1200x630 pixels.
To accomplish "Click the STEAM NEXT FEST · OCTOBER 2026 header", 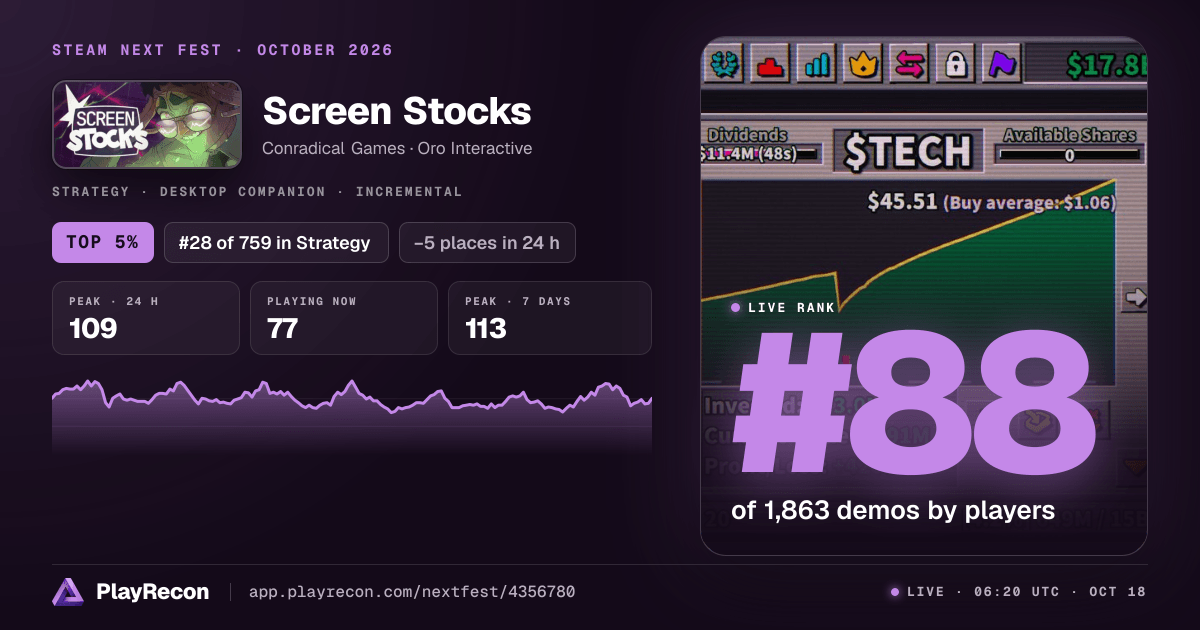I will (x=223, y=50).
